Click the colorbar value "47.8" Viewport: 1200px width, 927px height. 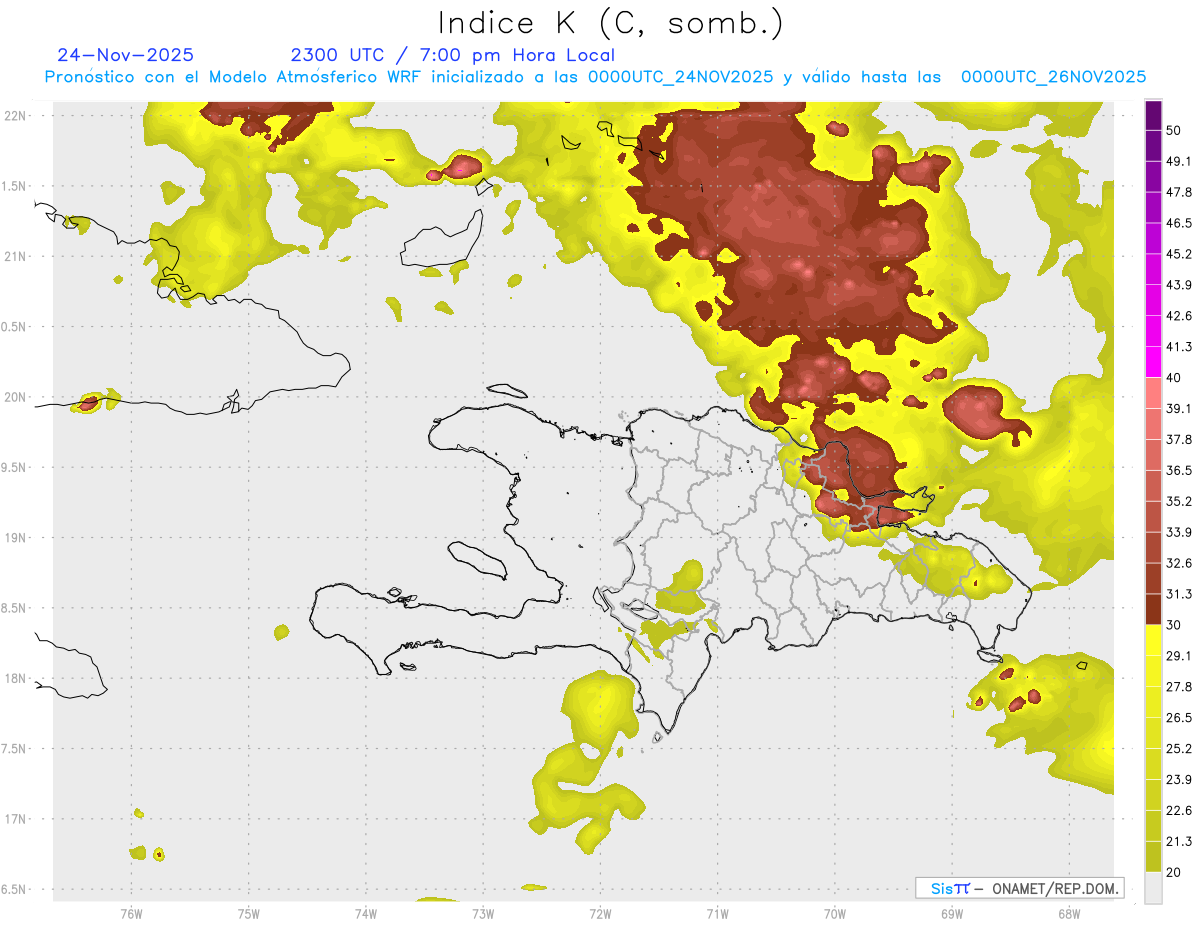[x=1179, y=192]
